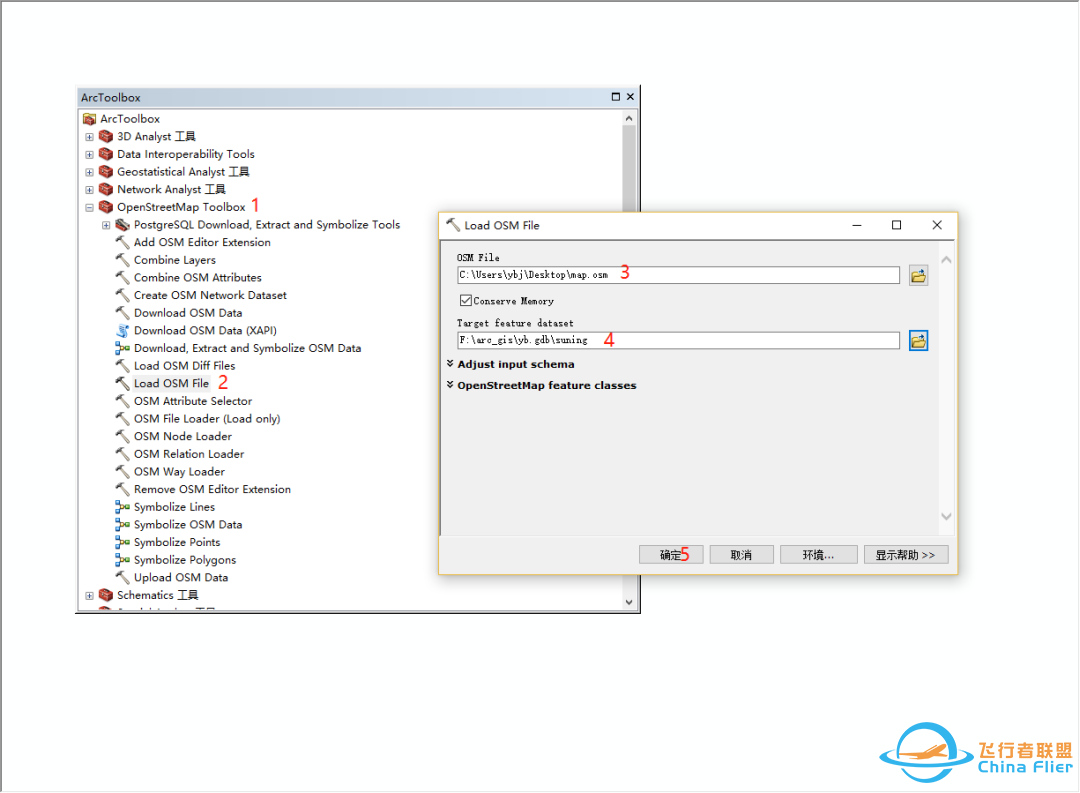1080x793 pixels.
Task: Select the OSM Way Loader tool
Action: coord(179,472)
